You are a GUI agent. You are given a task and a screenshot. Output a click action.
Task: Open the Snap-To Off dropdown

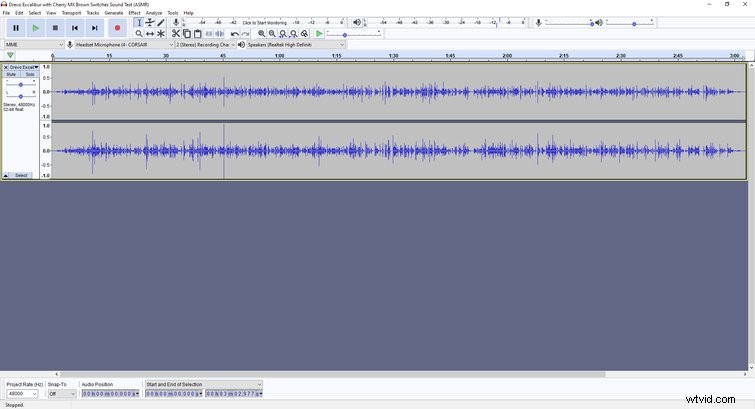(62, 394)
